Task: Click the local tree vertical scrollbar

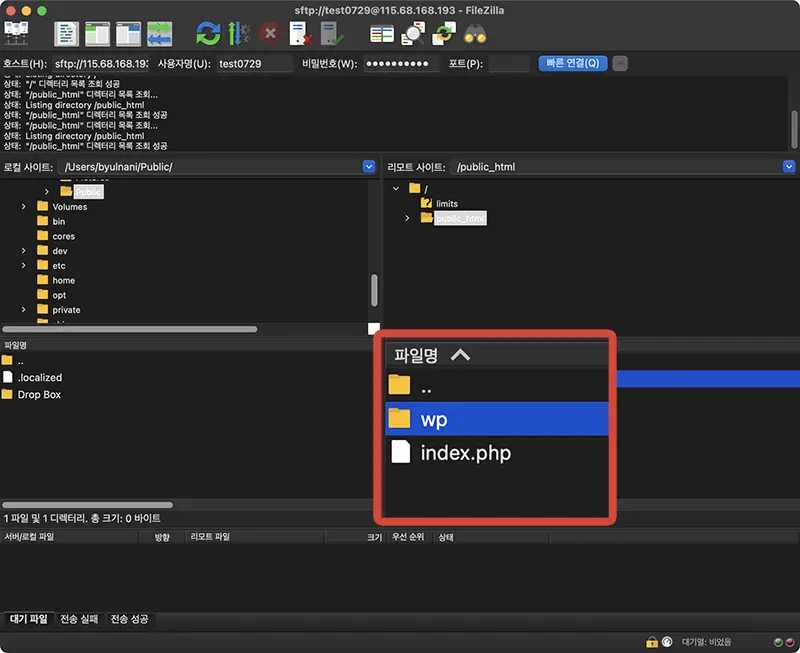Action: tap(374, 290)
